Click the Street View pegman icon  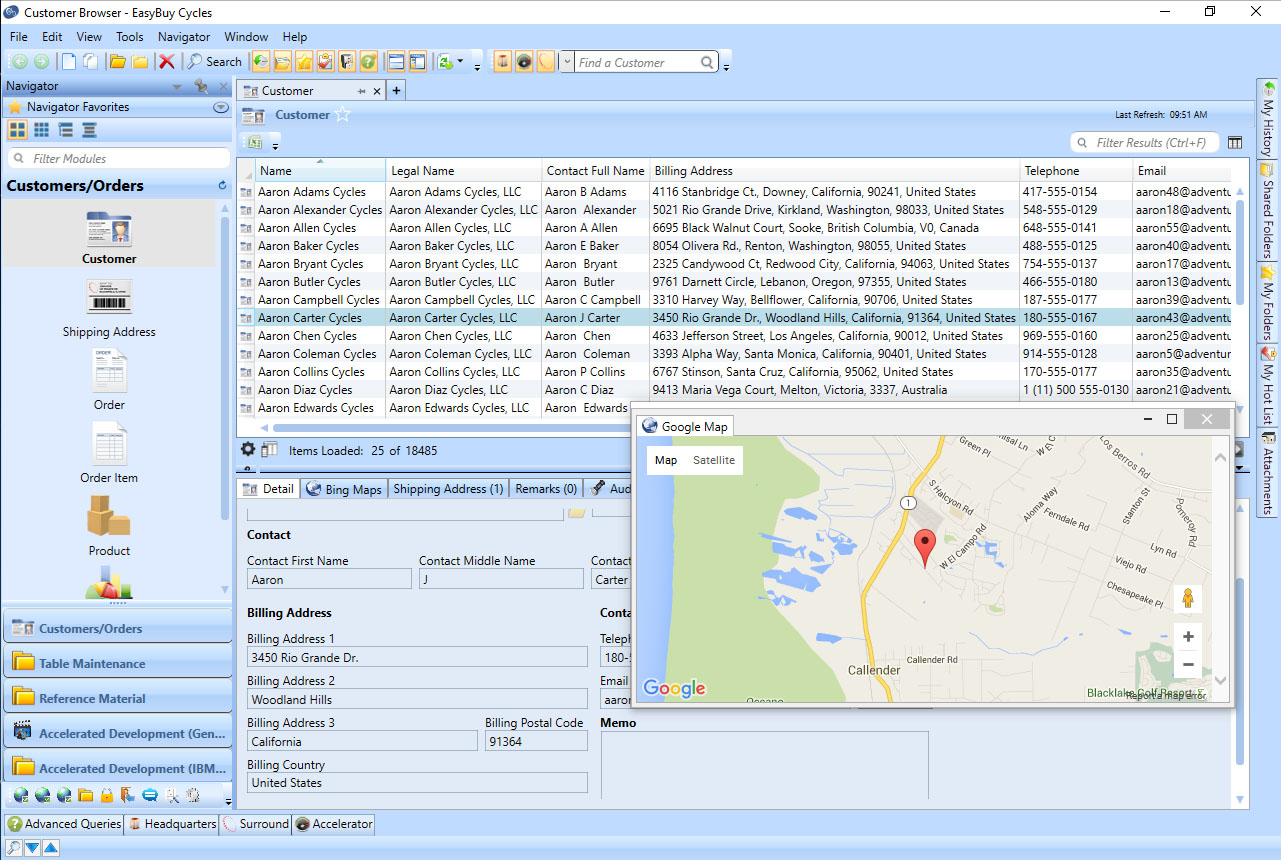click(x=1187, y=598)
